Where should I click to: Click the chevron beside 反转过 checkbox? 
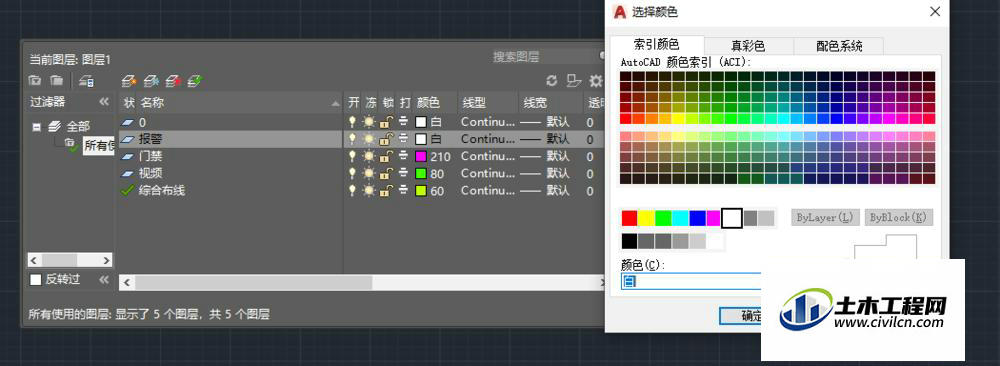pyautogui.click(x=104, y=279)
